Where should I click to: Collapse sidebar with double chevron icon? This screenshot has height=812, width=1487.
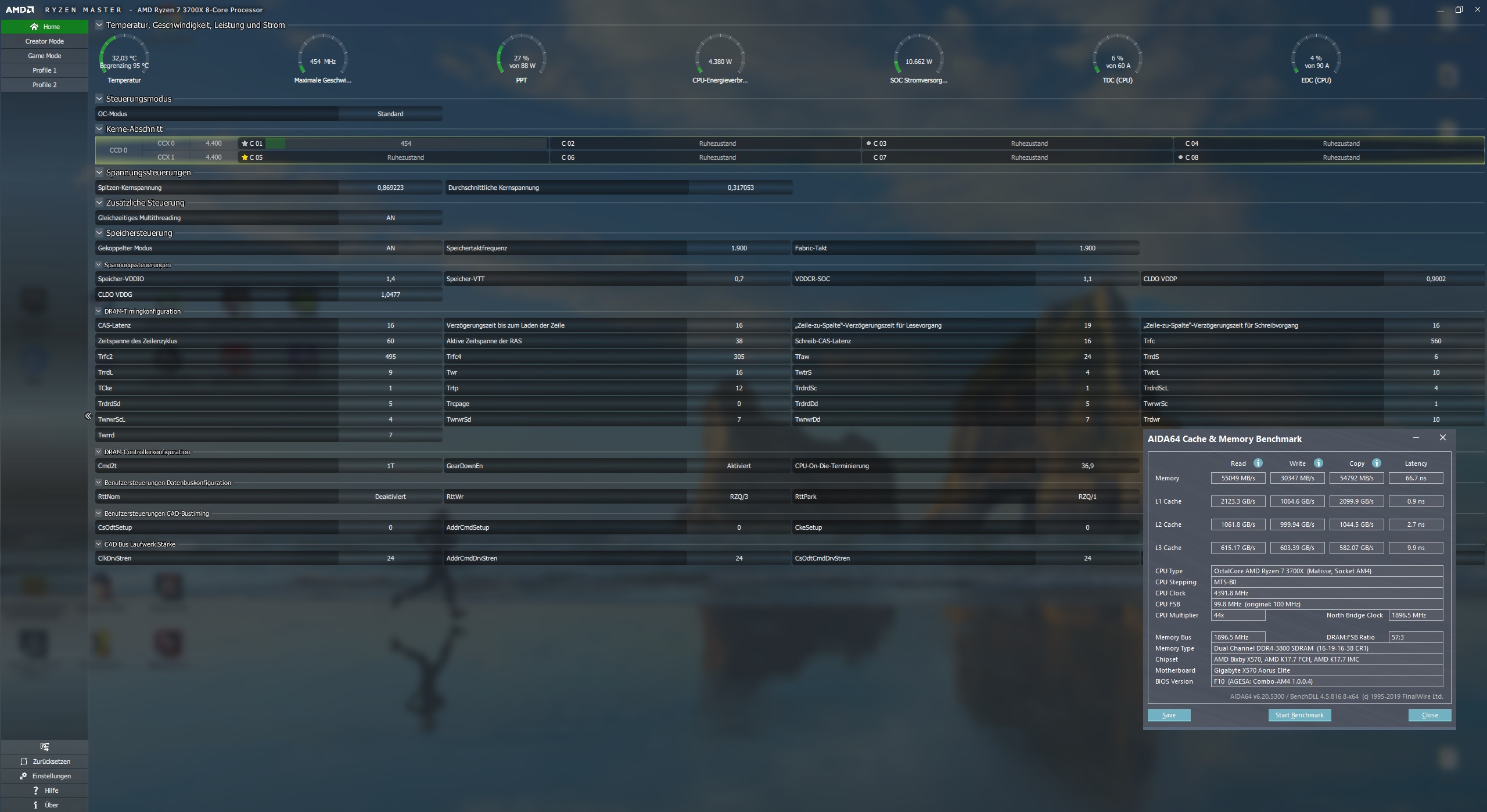(88, 416)
